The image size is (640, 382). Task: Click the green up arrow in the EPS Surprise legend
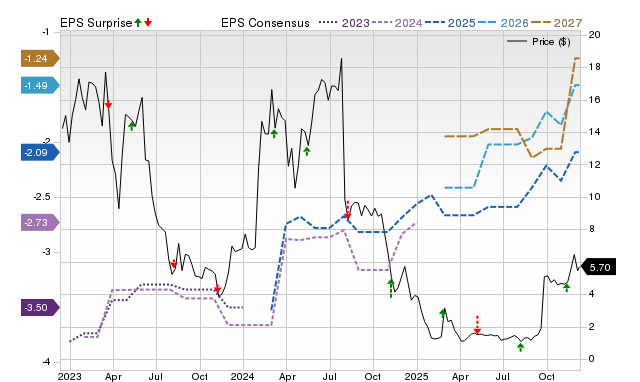pos(138,23)
